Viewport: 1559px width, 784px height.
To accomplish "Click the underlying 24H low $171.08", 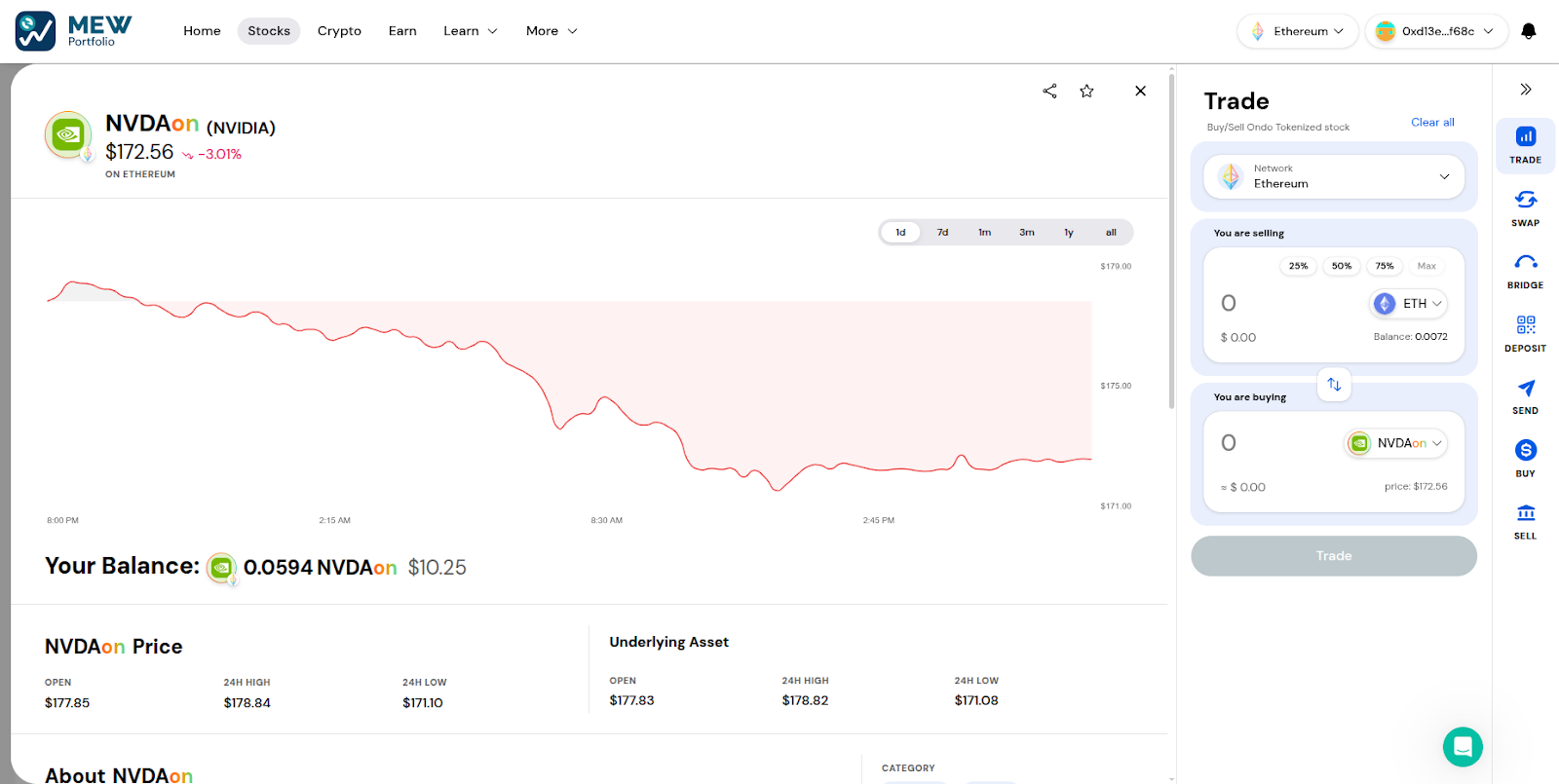I will pyautogui.click(x=976, y=700).
